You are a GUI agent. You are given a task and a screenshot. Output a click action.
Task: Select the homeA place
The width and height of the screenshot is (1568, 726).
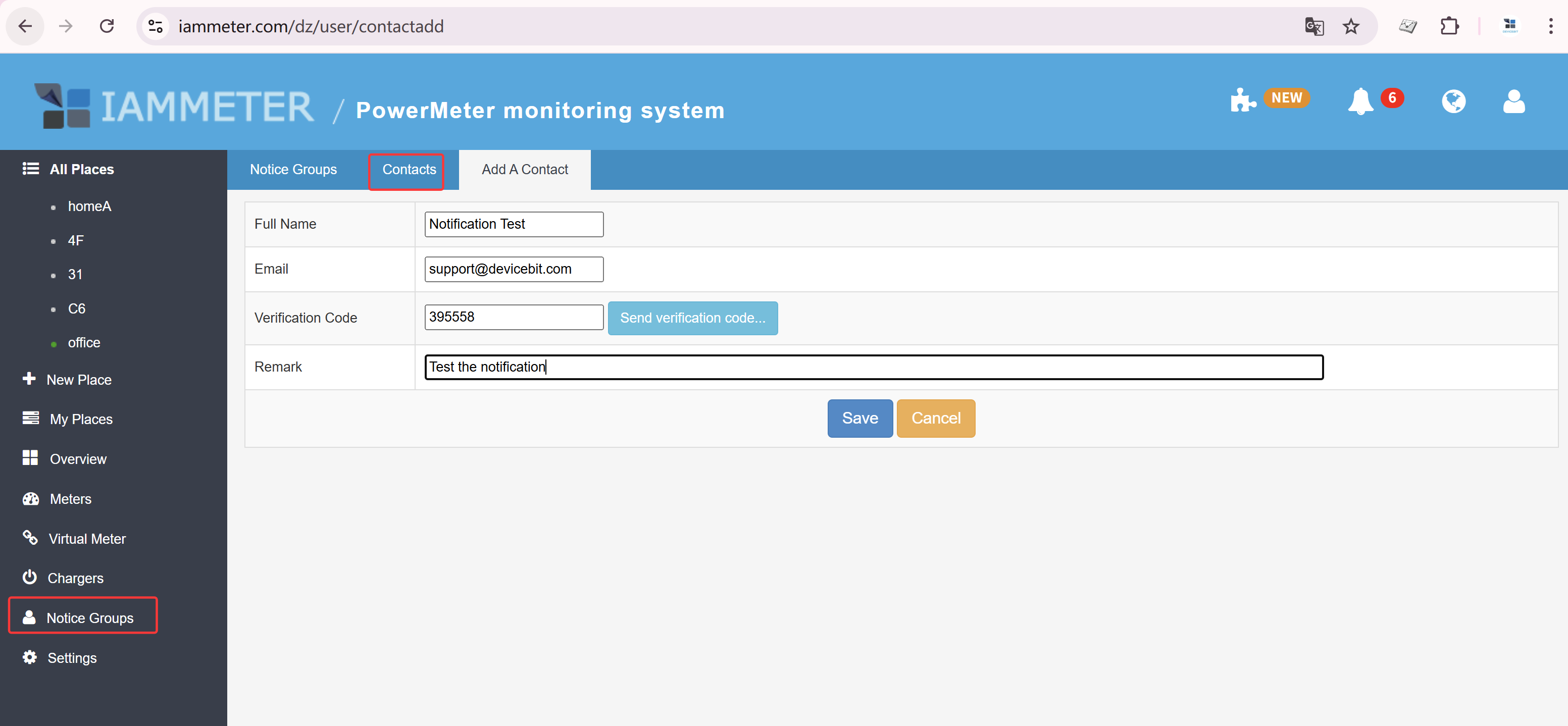click(x=89, y=206)
